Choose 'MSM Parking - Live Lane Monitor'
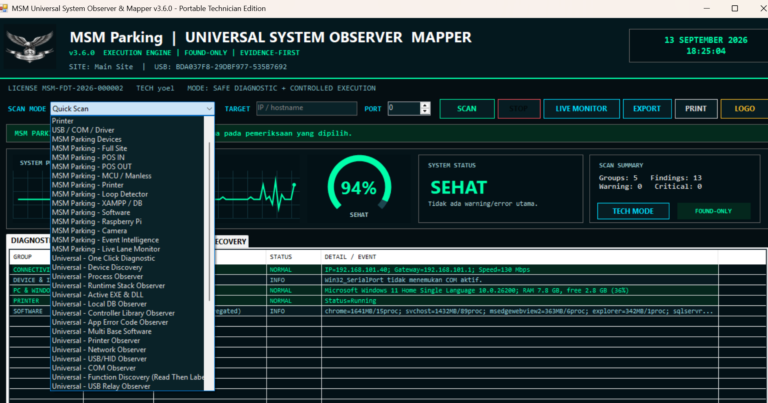The width and height of the screenshot is (768, 403). coord(106,249)
